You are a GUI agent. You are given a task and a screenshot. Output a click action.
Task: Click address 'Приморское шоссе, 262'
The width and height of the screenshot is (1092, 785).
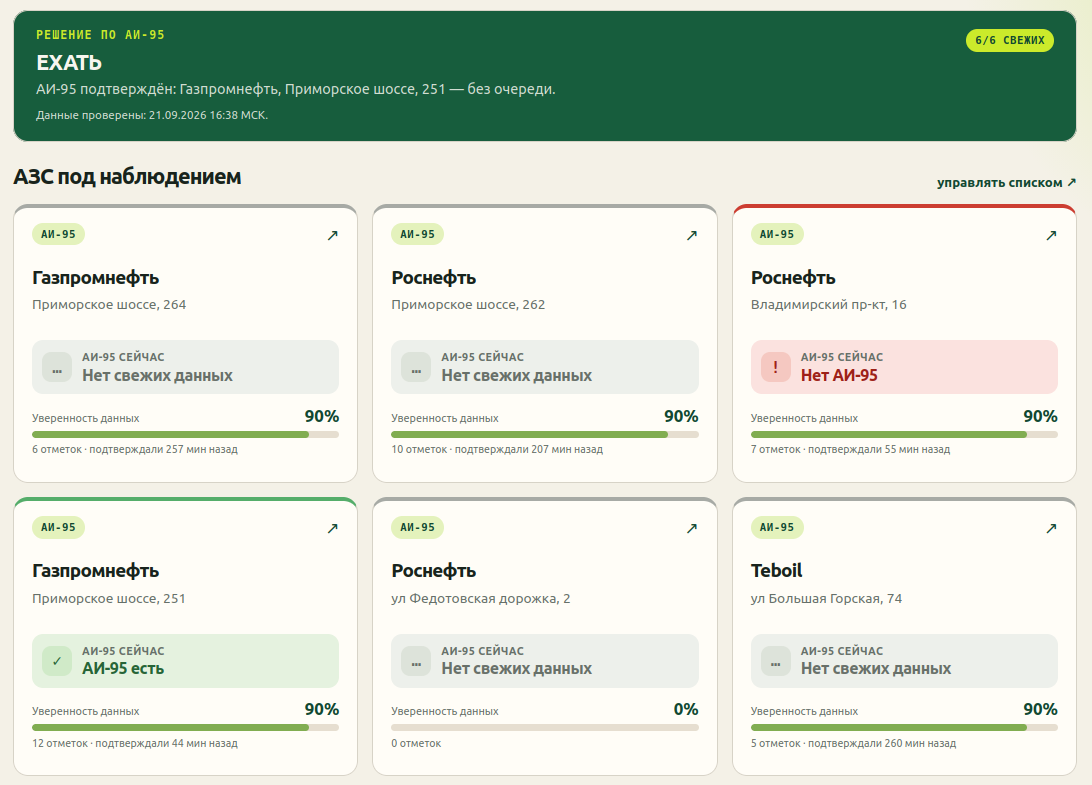tap(468, 304)
